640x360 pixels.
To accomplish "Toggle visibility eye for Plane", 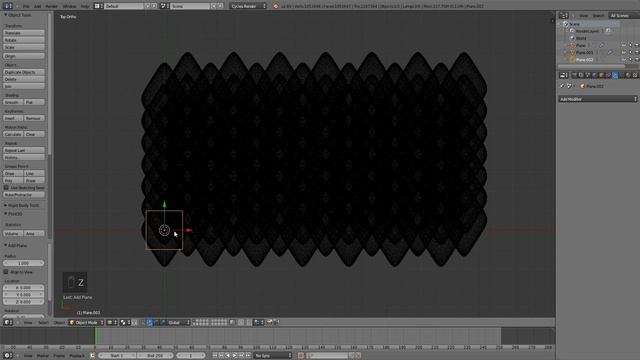I will point(624,45).
